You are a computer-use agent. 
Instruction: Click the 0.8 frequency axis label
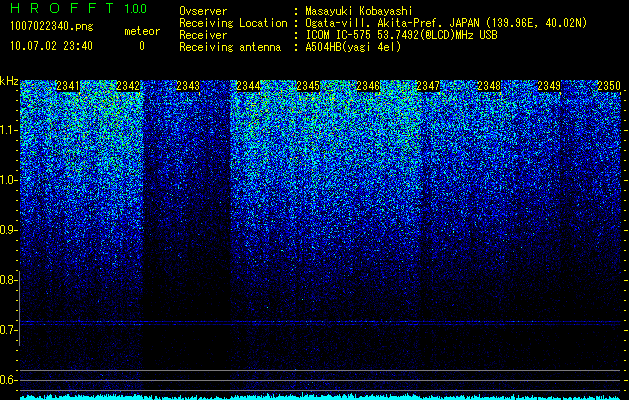coord(8,280)
